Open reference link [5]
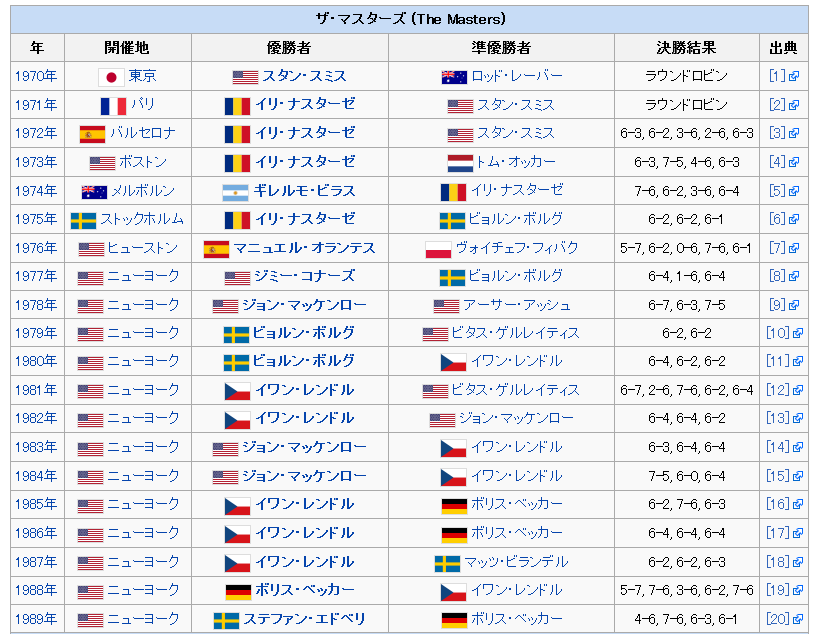This screenshot has width=823, height=634. pyautogui.click(x=777, y=191)
